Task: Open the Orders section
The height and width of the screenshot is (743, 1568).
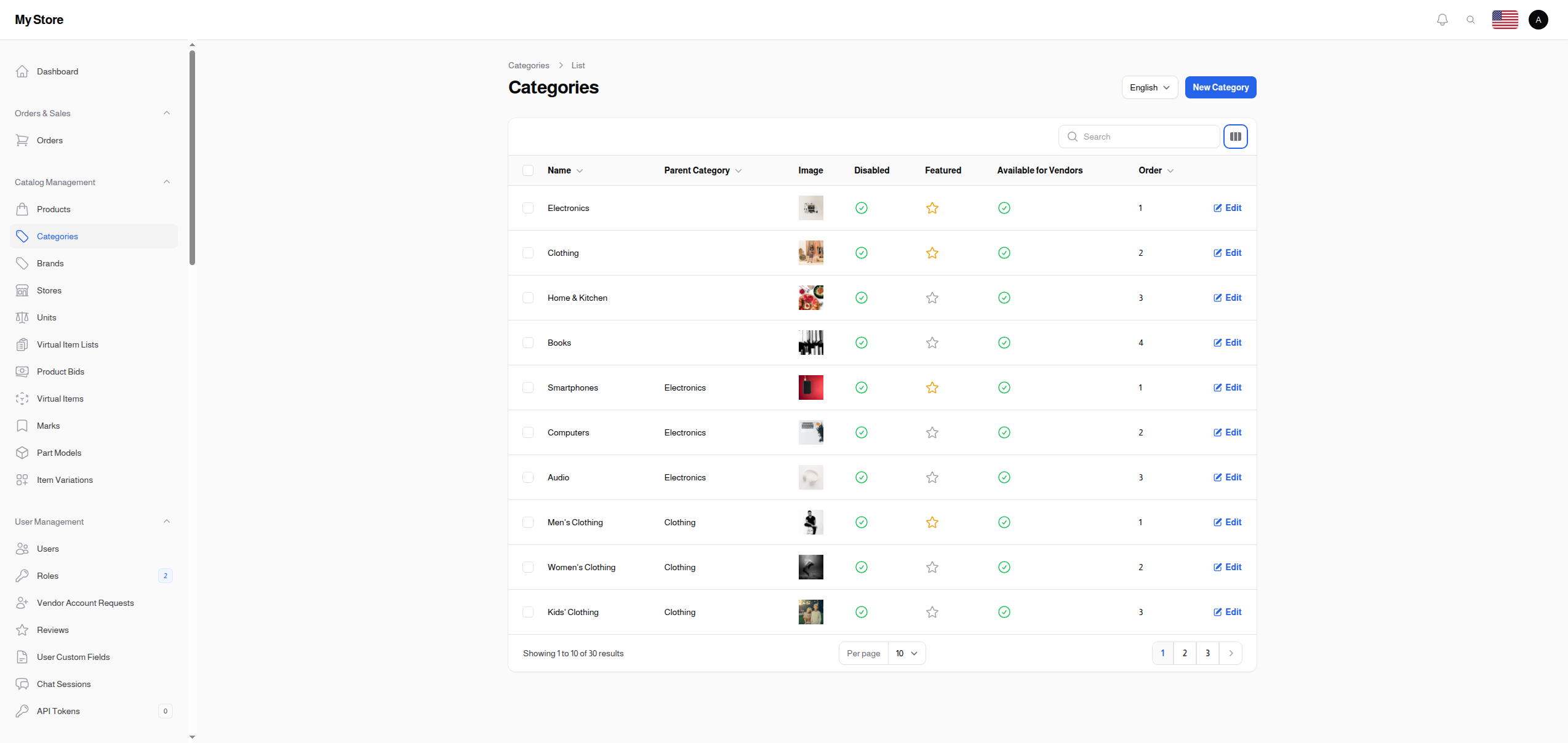Action: tap(50, 140)
